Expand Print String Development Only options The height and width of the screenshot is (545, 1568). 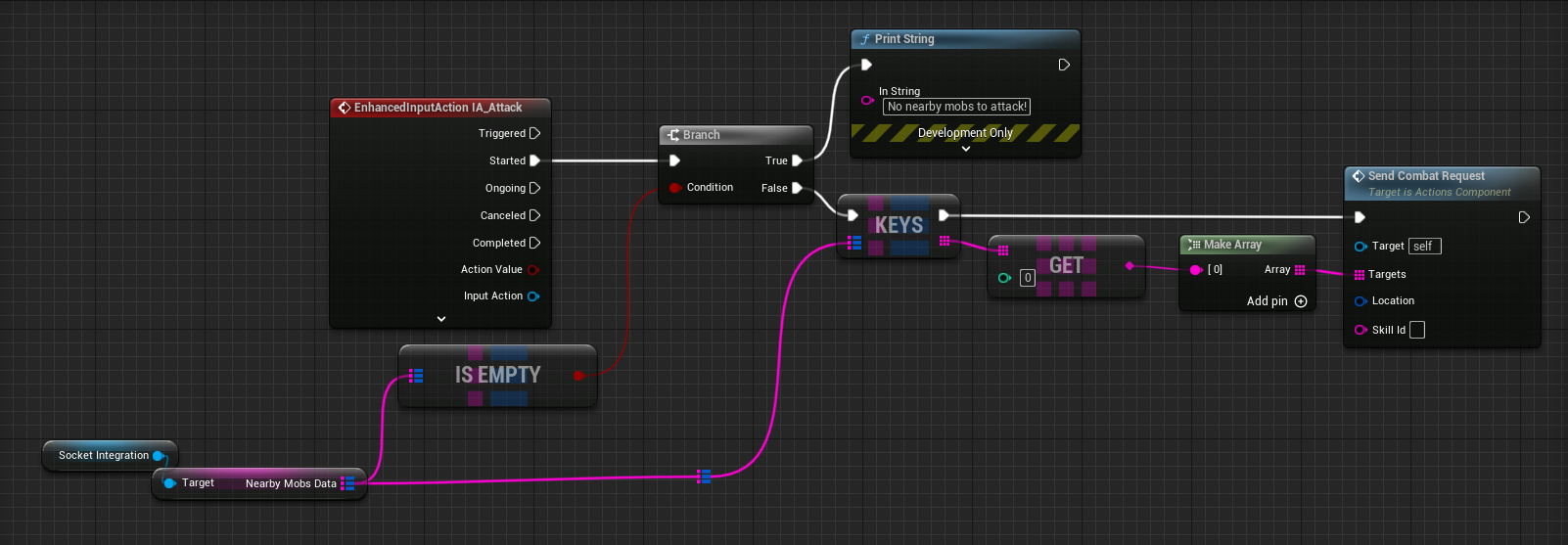tap(966, 149)
